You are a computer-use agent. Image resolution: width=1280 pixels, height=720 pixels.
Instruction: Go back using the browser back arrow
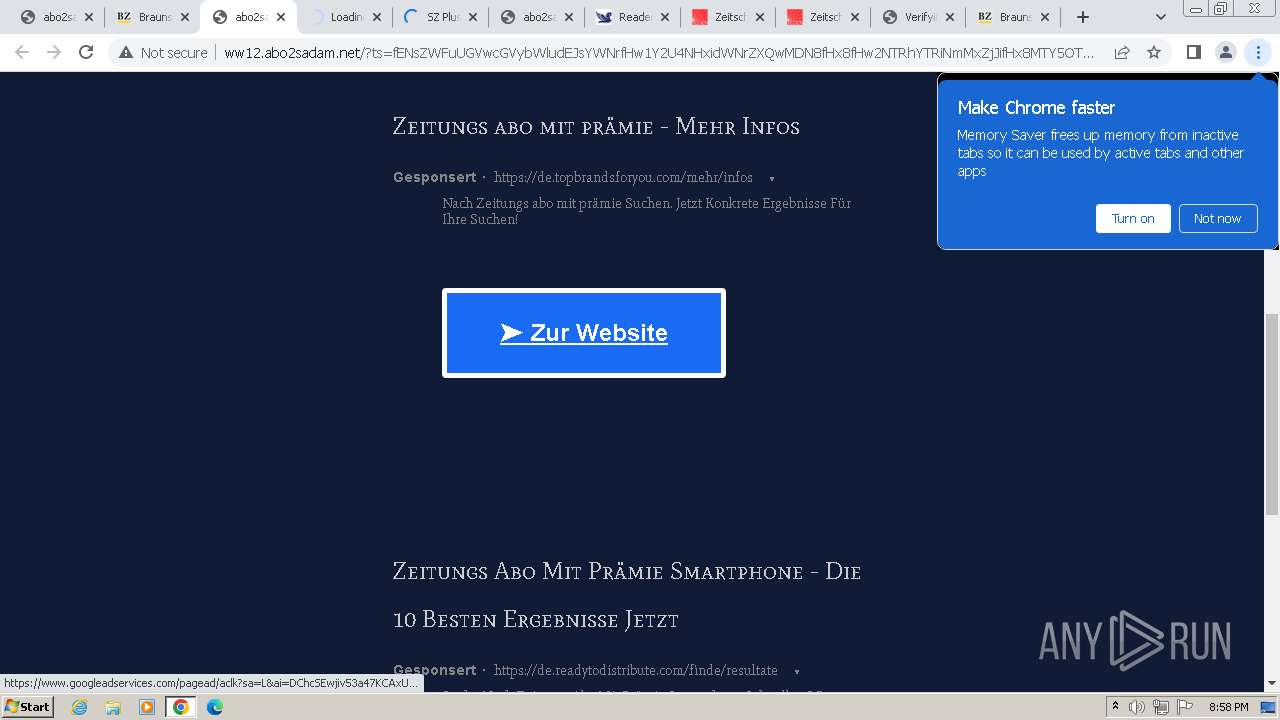[x=22, y=52]
